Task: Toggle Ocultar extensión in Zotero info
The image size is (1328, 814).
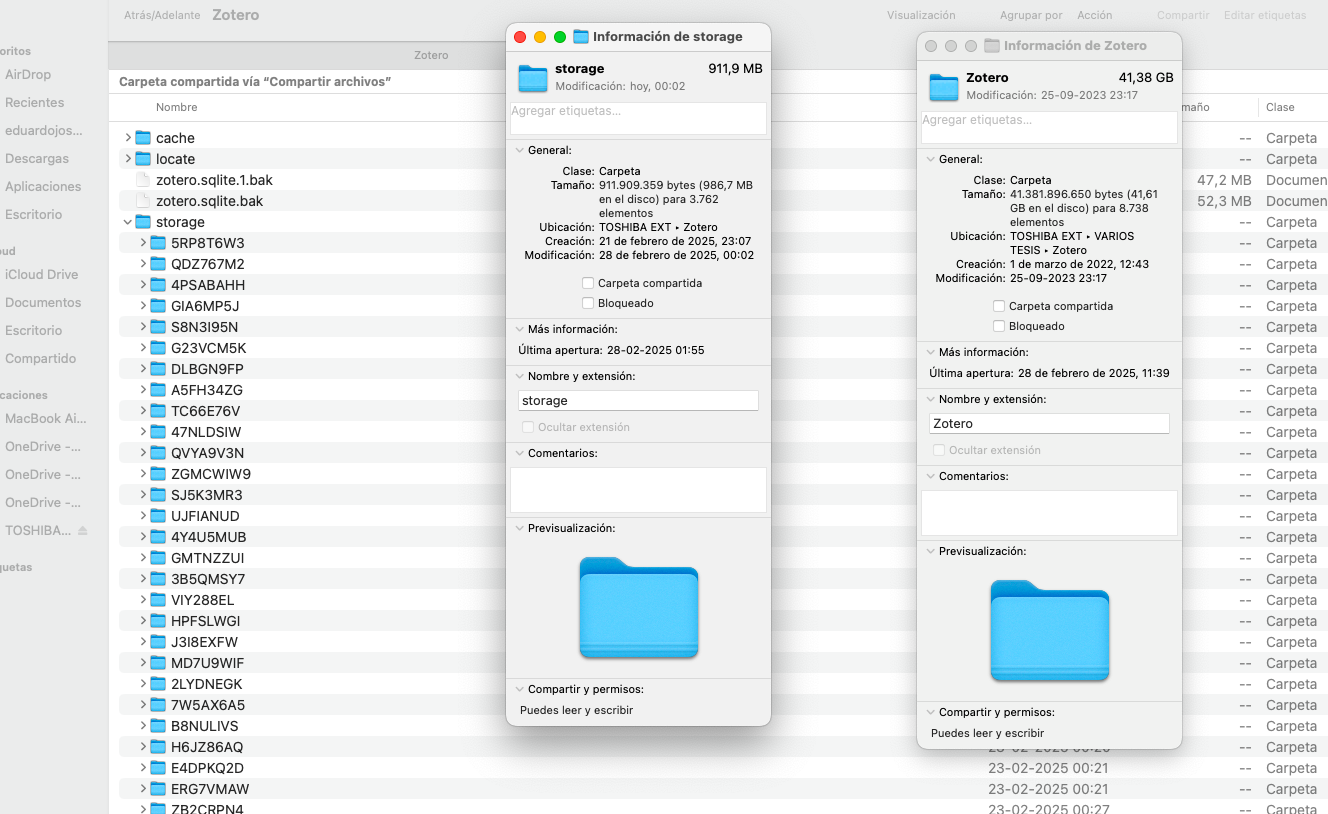Action: point(939,450)
